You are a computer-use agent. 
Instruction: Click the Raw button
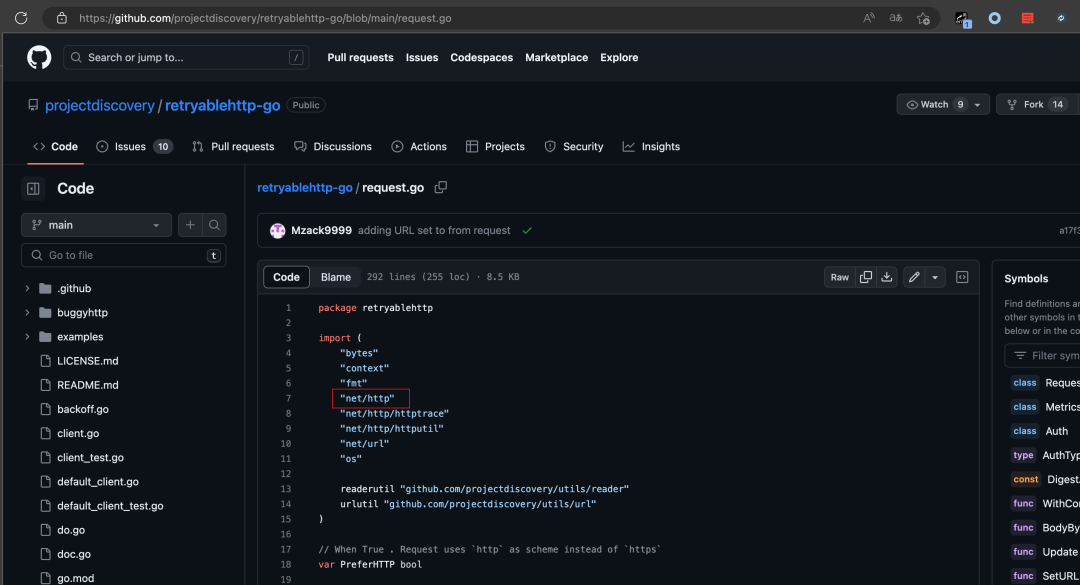pyautogui.click(x=840, y=277)
